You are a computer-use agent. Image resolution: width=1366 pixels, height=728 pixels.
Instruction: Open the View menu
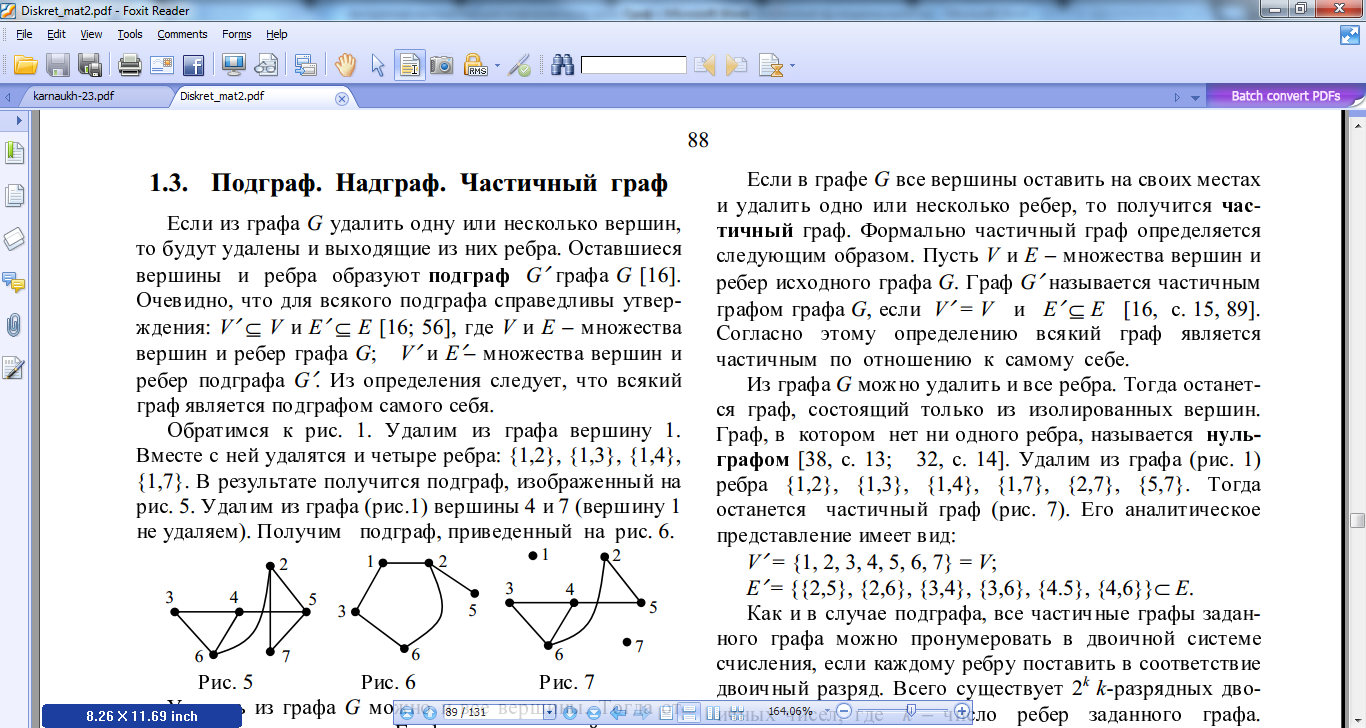point(92,34)
